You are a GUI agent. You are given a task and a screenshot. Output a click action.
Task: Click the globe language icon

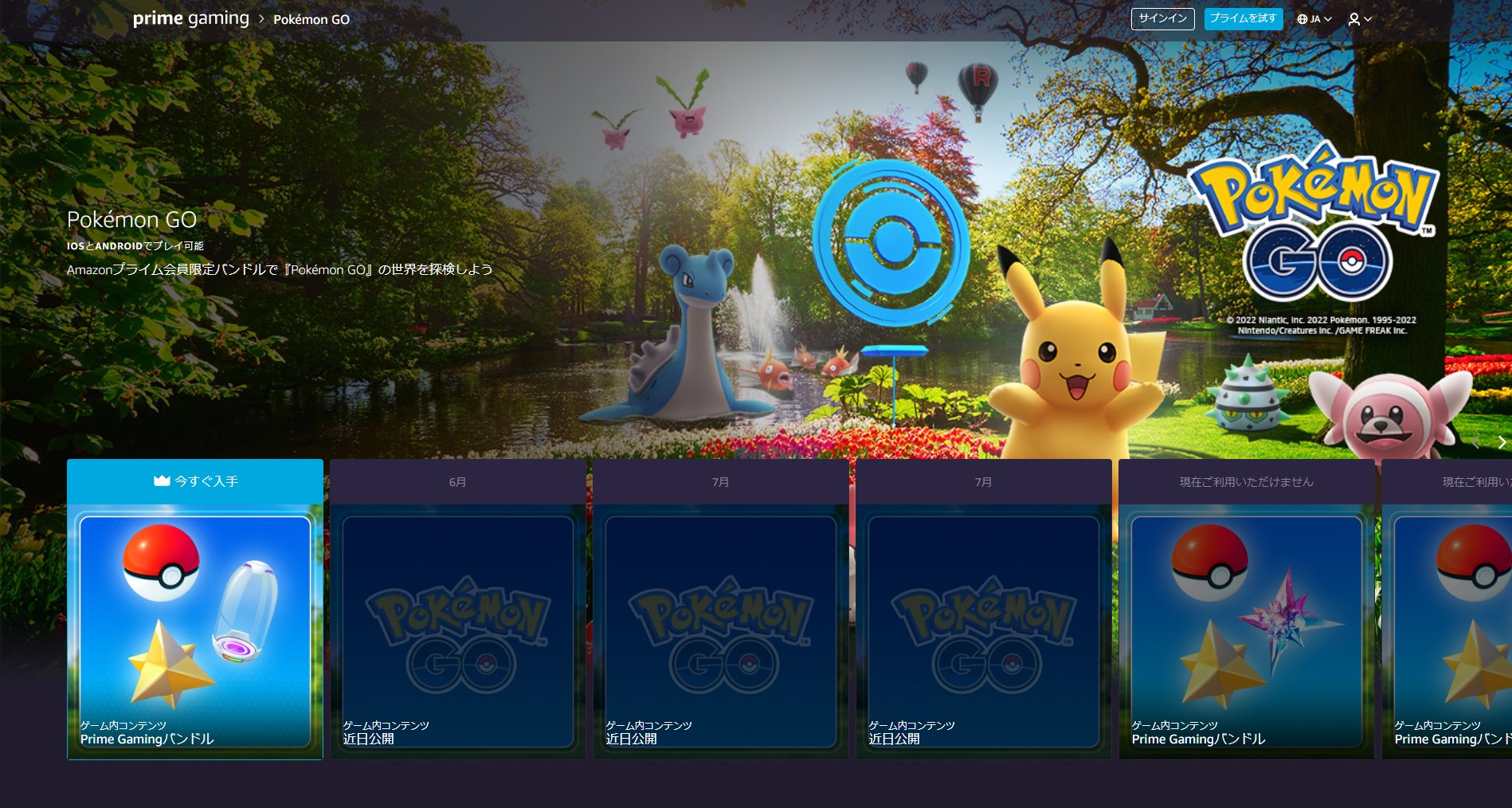1302,19
